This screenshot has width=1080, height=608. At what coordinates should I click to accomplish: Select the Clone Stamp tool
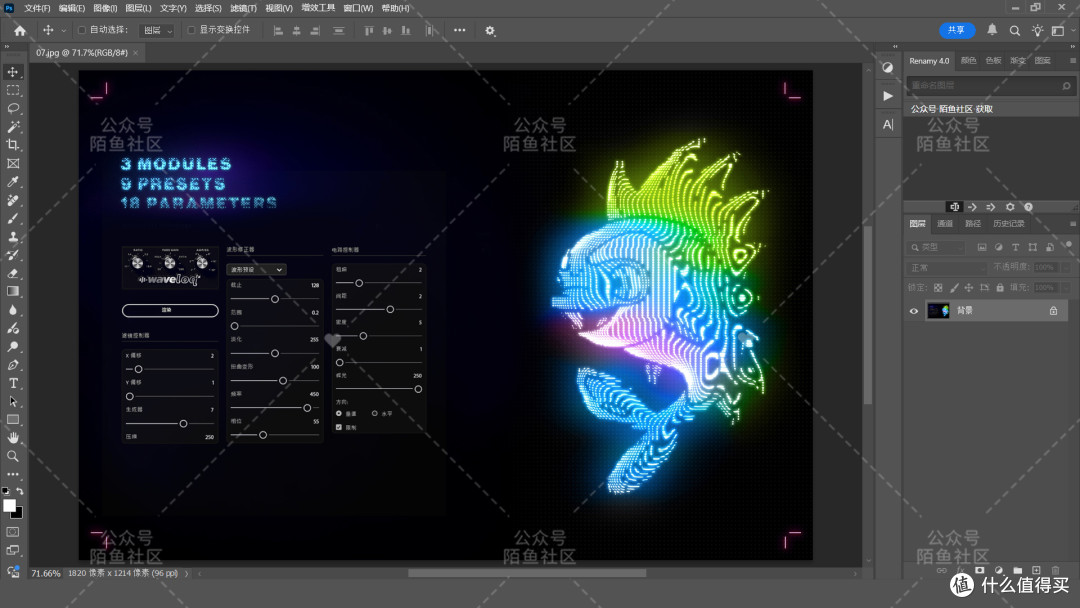point(12,236)
